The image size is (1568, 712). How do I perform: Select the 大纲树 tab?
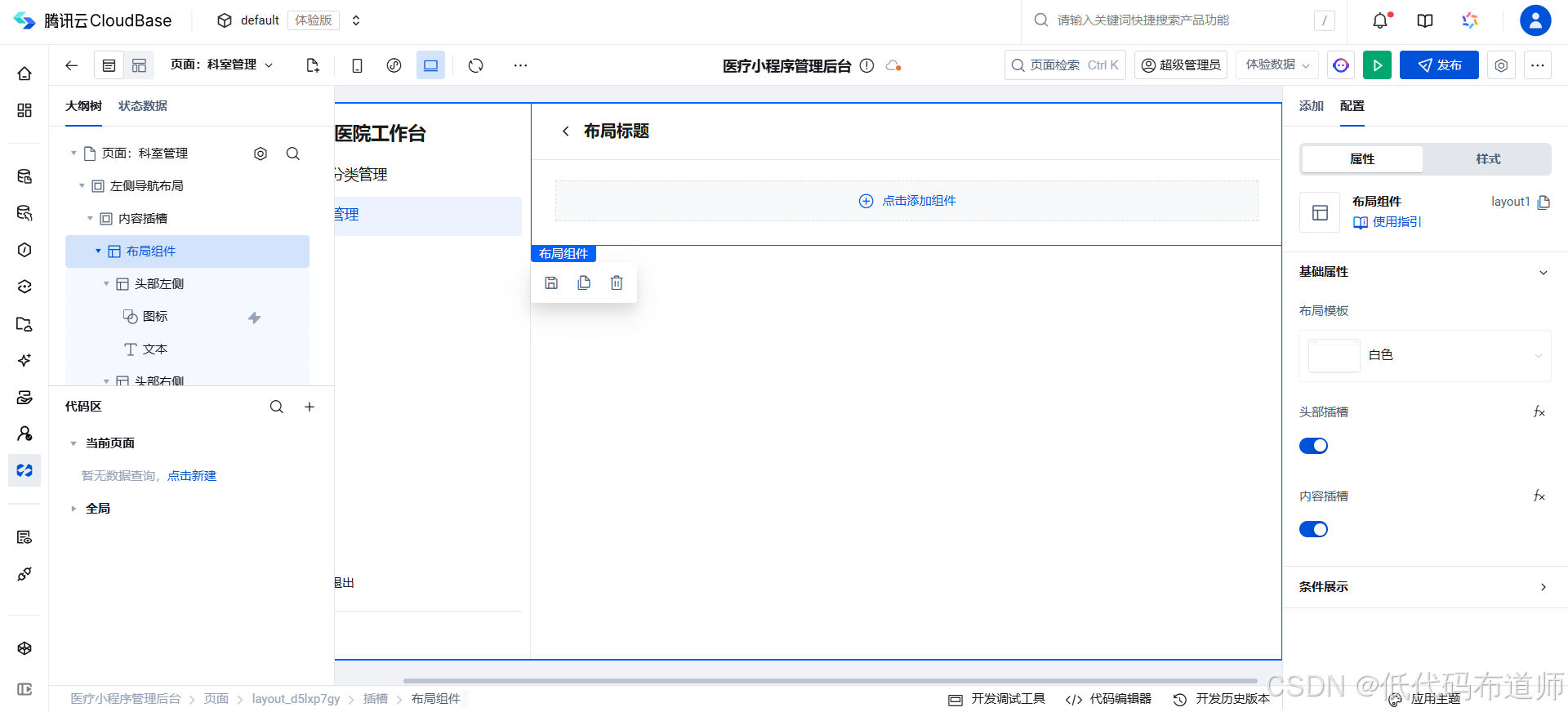(83, 106)
